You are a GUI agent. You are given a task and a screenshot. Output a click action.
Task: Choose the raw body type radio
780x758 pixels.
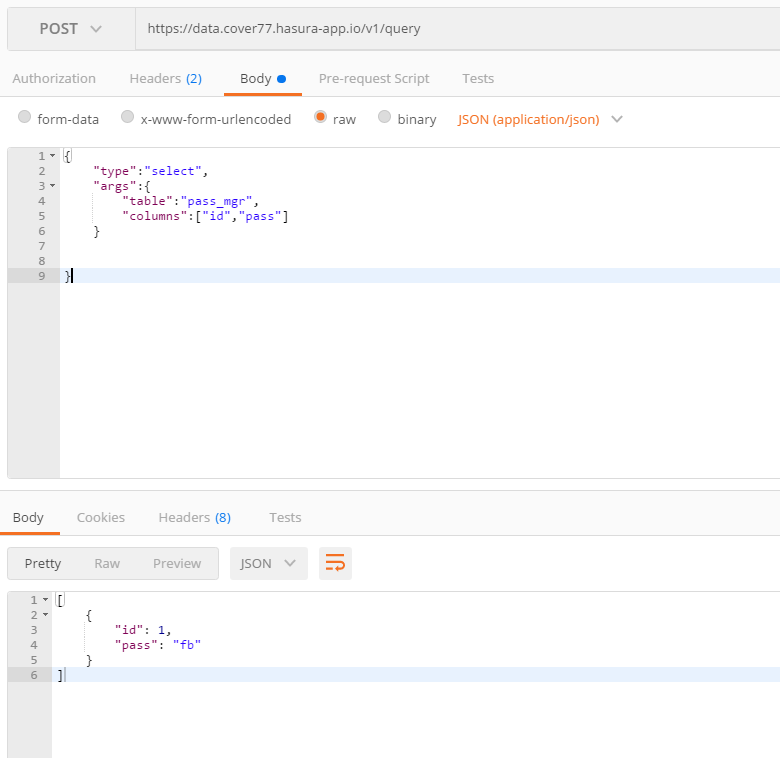[321, 118]
